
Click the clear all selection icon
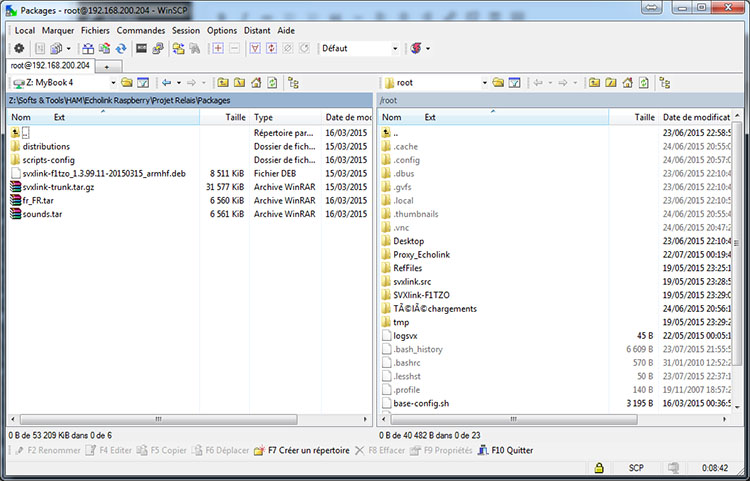click(x=288, y=48)
